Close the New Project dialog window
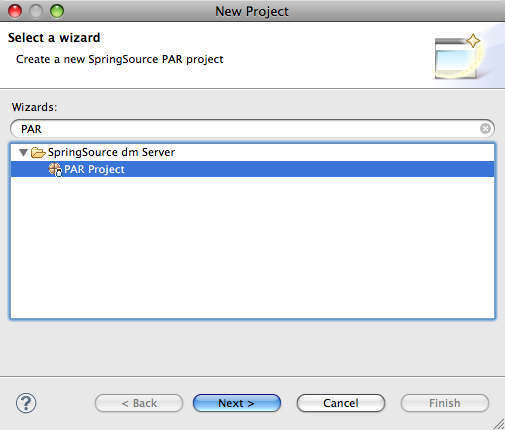505x430 pixels. click(x=15, y=11)
